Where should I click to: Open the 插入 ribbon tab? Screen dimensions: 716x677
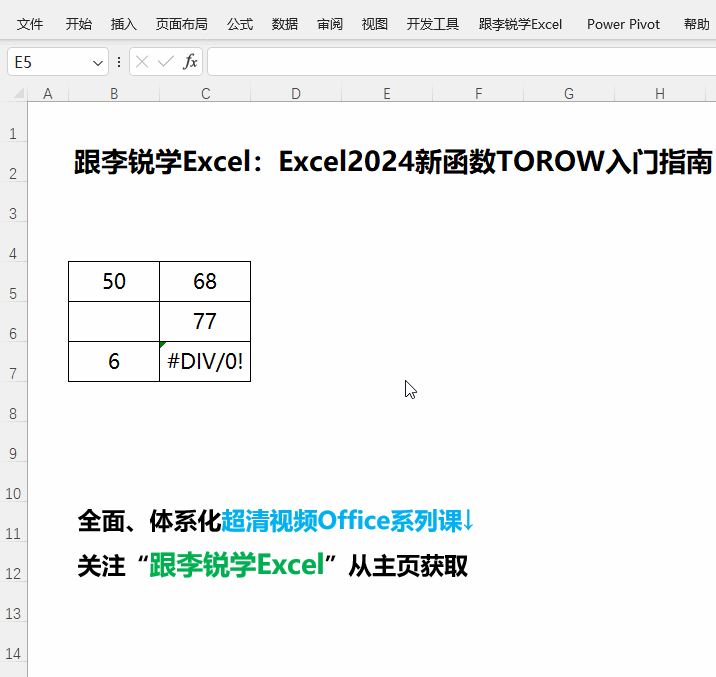point(124,24)
